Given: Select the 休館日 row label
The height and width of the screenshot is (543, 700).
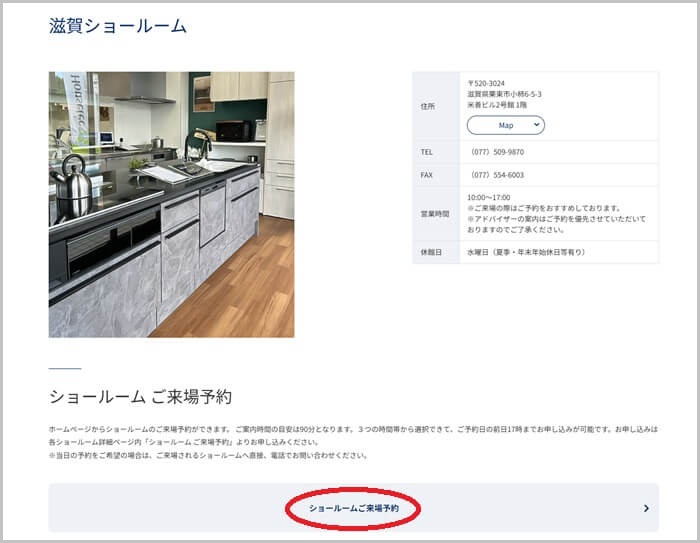Looking at the screenshot, I should click(431, 252).
